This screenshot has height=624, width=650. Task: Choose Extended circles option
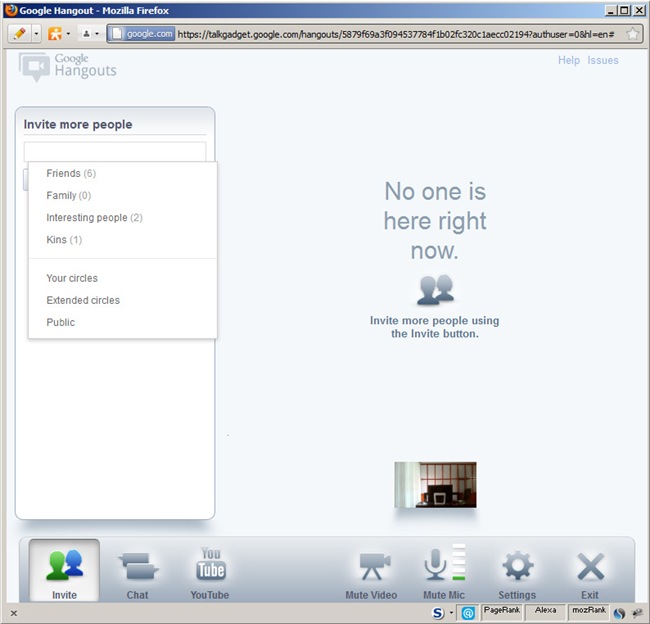123,300
